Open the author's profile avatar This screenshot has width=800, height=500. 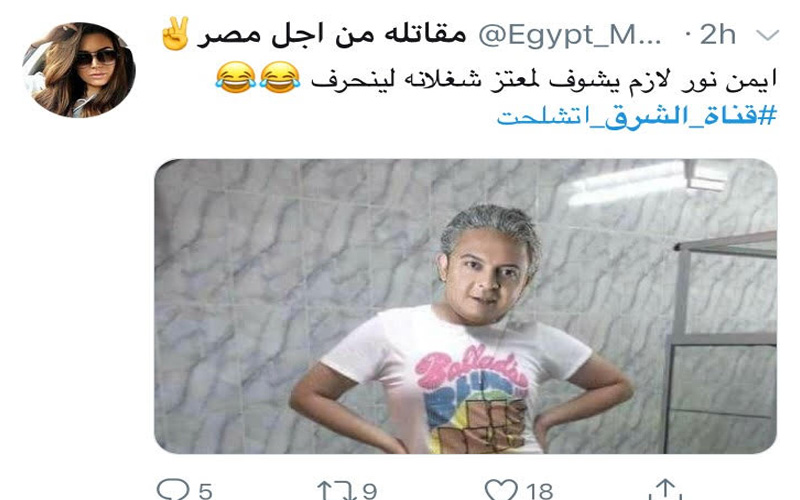click(79, 70)
